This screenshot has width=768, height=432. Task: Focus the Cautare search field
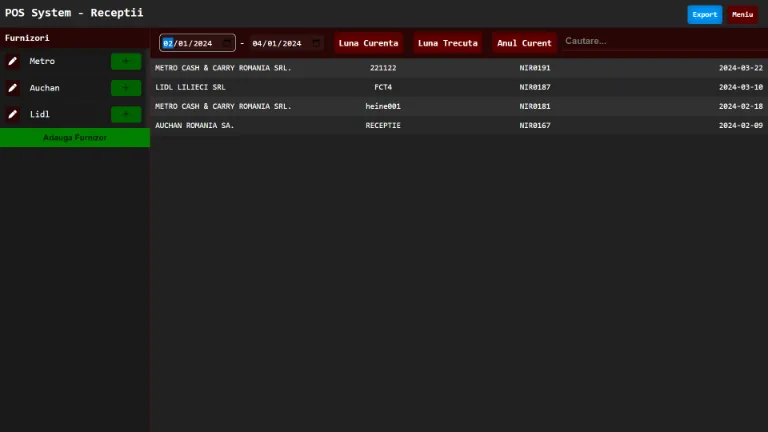click(x=660, y=42)
